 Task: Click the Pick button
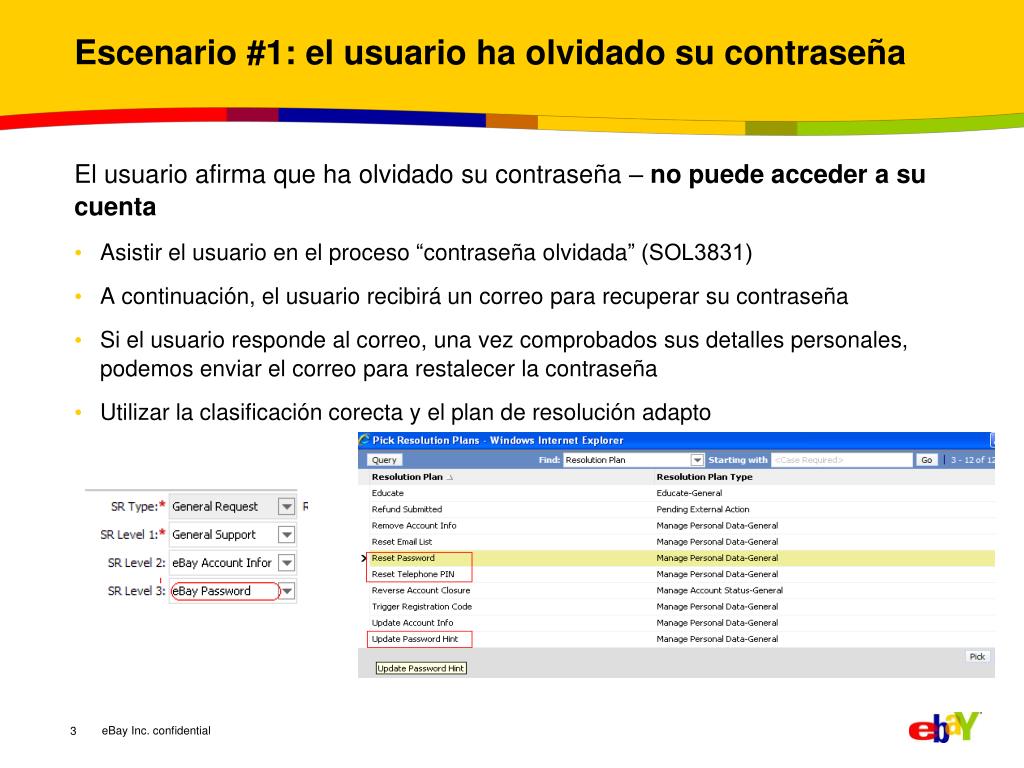click(977, 656)
